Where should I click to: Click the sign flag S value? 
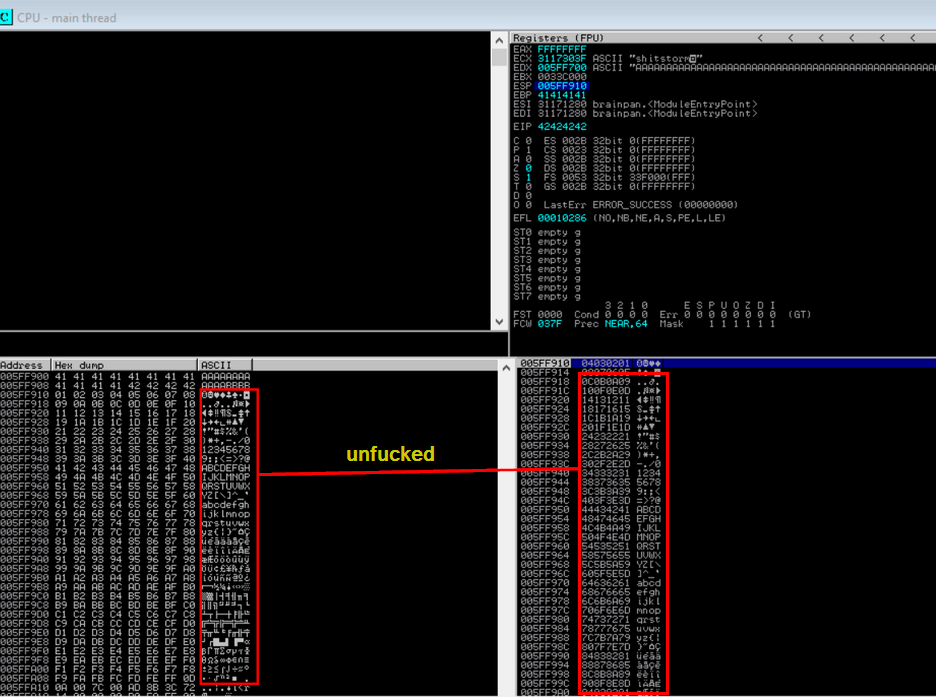pos(528,177)
